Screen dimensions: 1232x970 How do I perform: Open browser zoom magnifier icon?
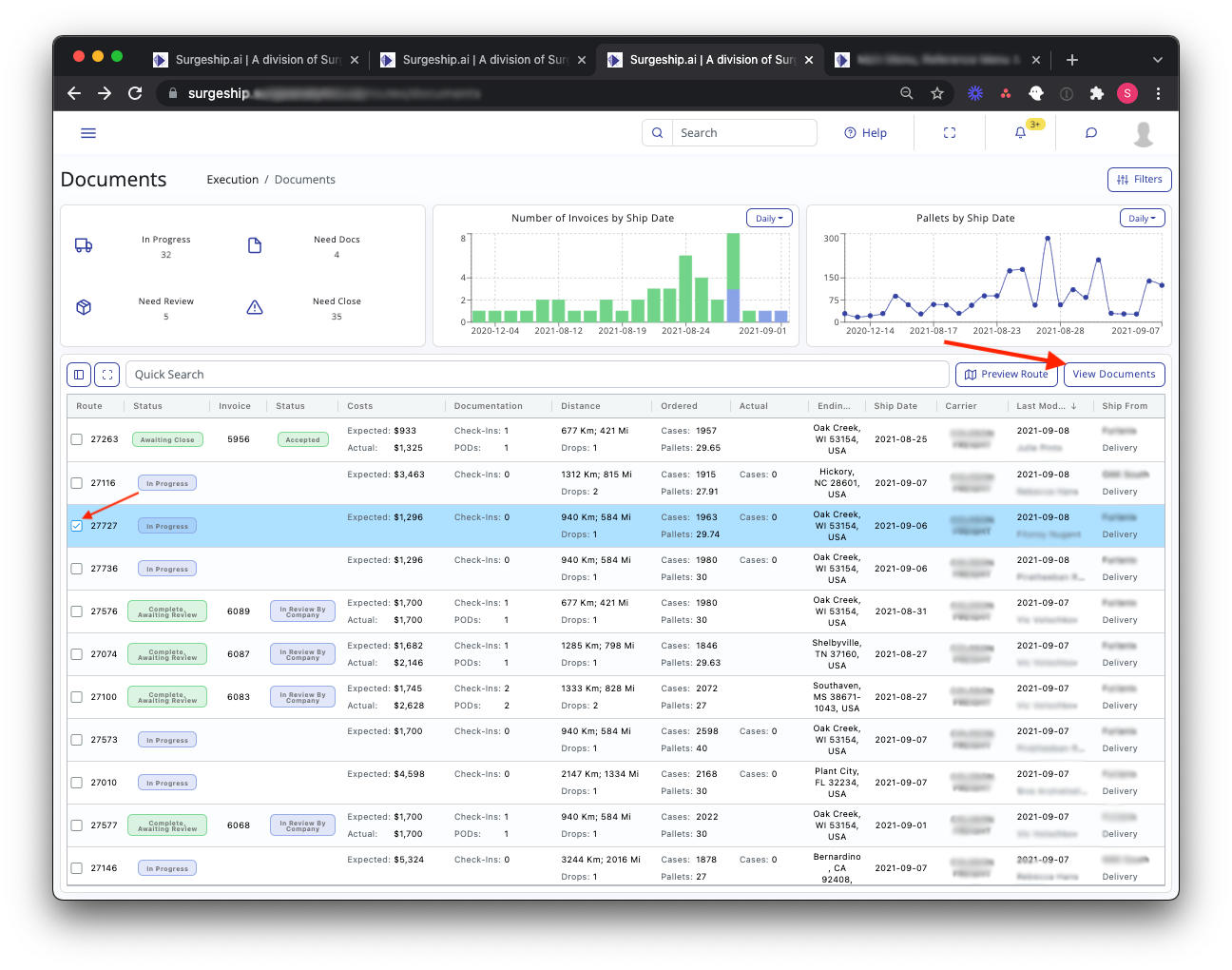(907, 93)
